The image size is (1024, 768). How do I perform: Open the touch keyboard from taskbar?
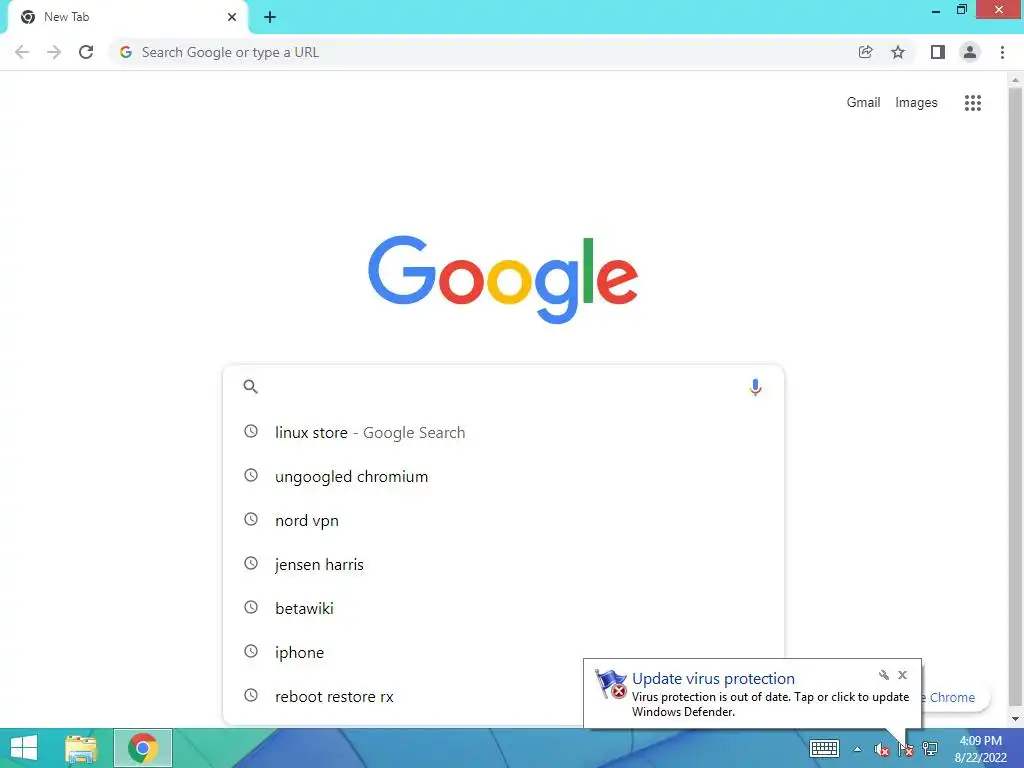[x=824, y=748]
